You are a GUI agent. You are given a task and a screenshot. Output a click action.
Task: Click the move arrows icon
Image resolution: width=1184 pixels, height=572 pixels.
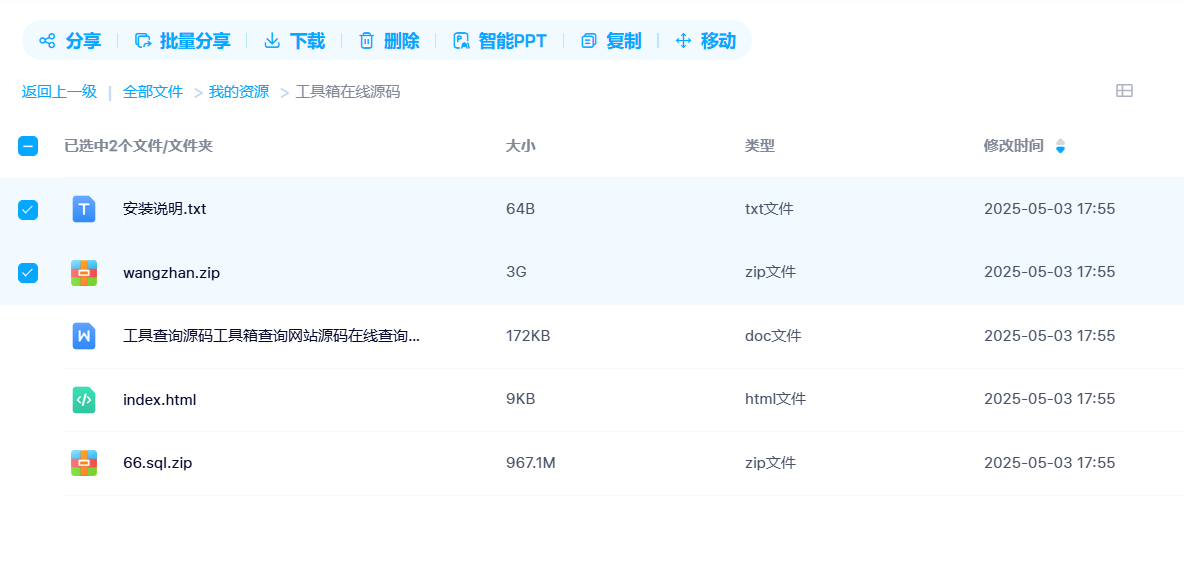683,41
